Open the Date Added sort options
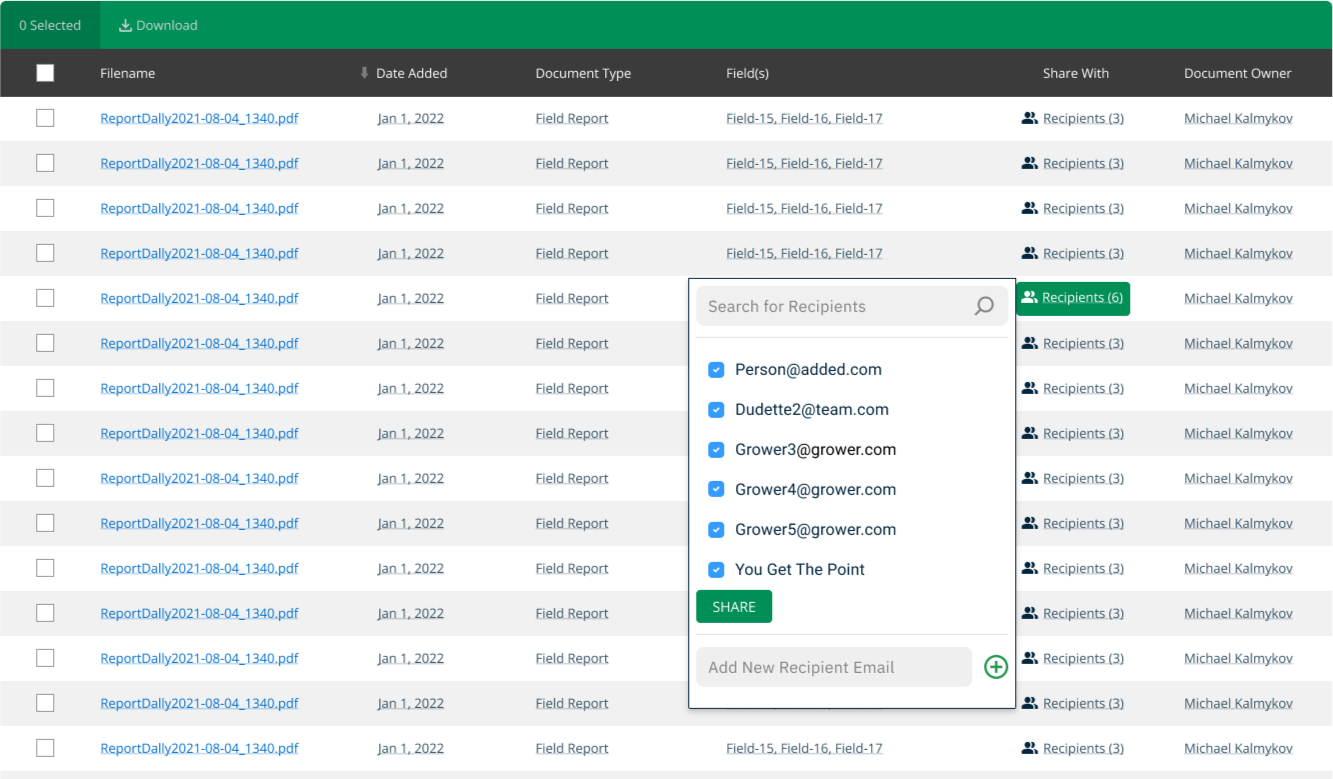 (x=411, y=72)
